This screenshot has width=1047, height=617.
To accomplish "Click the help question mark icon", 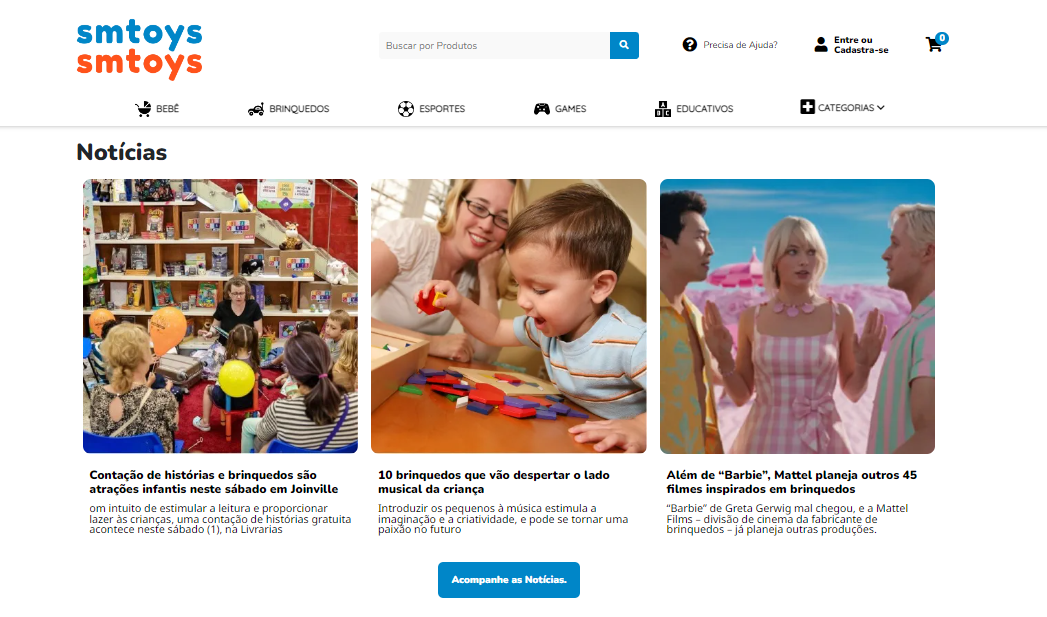I will [690, 45].
